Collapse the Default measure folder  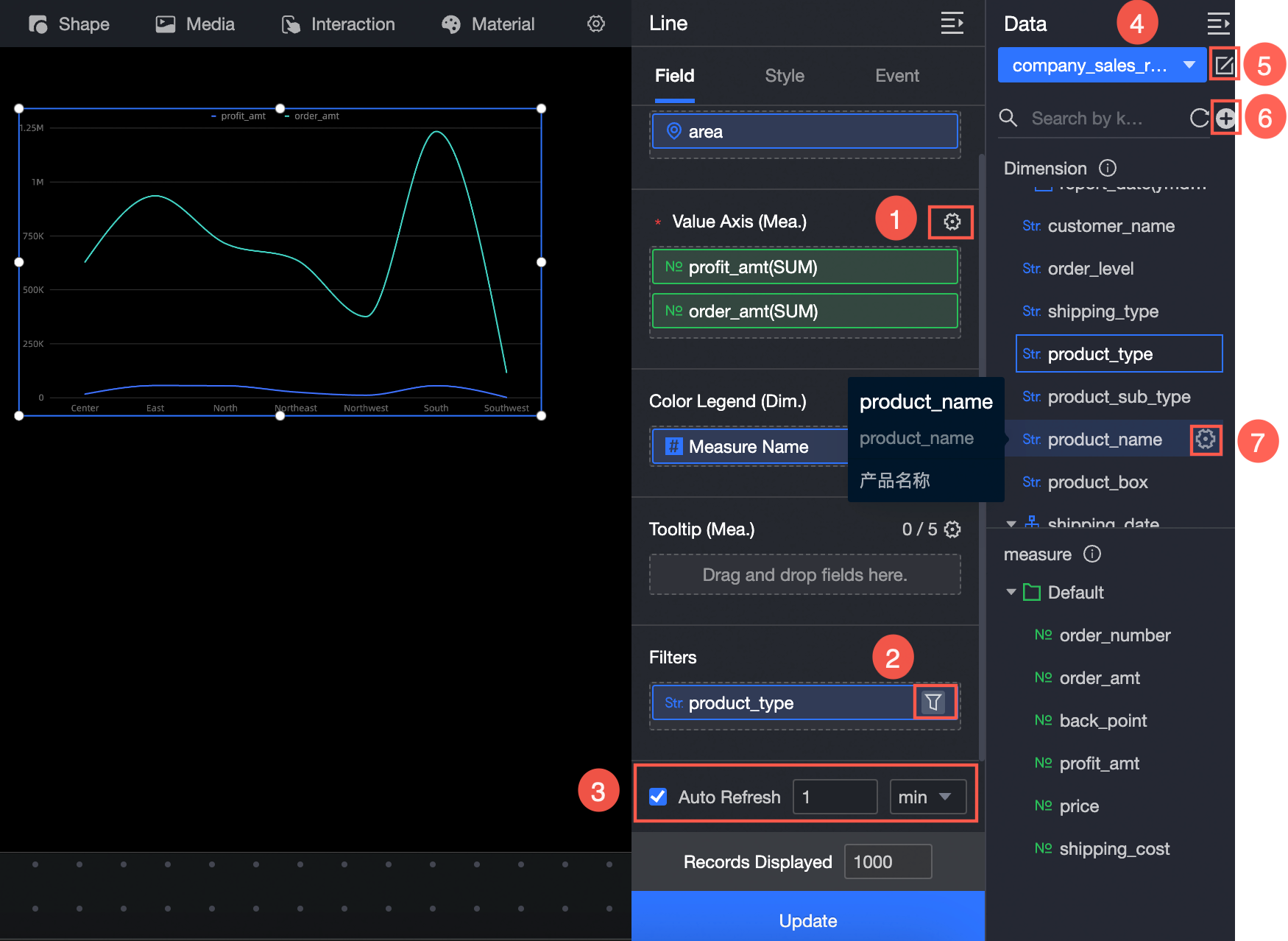click(1011, 592)
